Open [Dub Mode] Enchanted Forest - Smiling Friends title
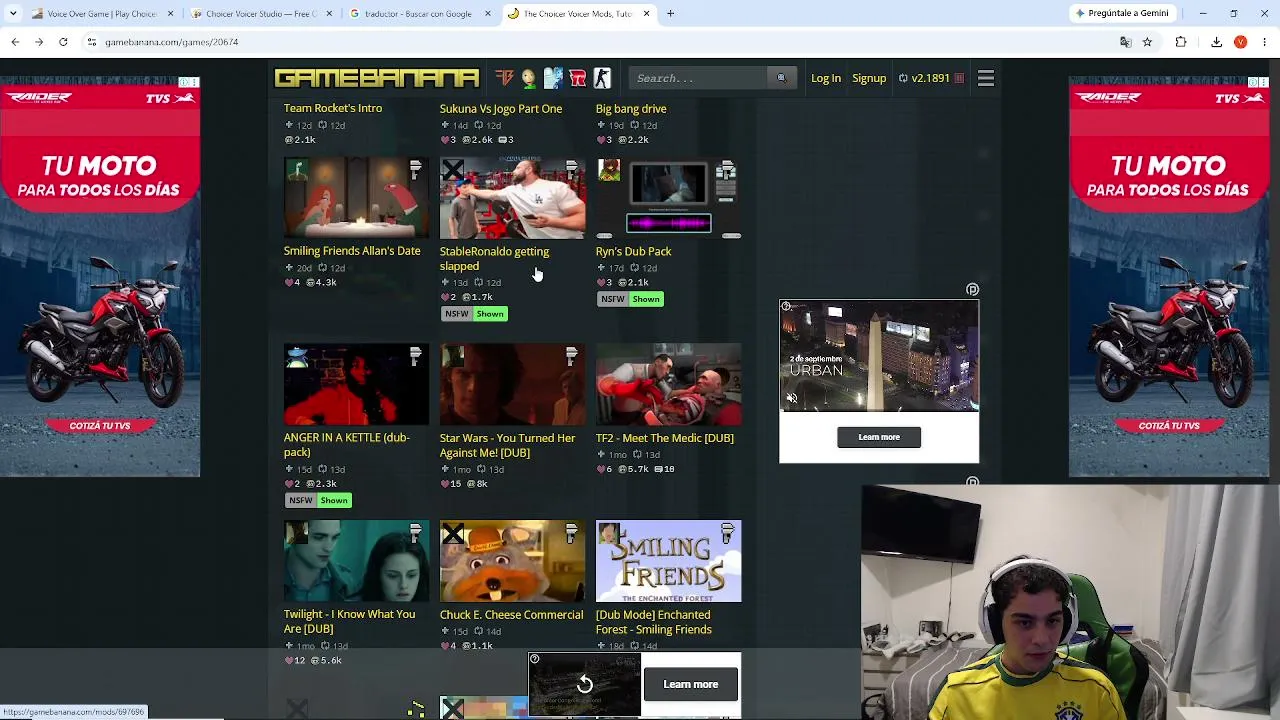 (654, 622)
